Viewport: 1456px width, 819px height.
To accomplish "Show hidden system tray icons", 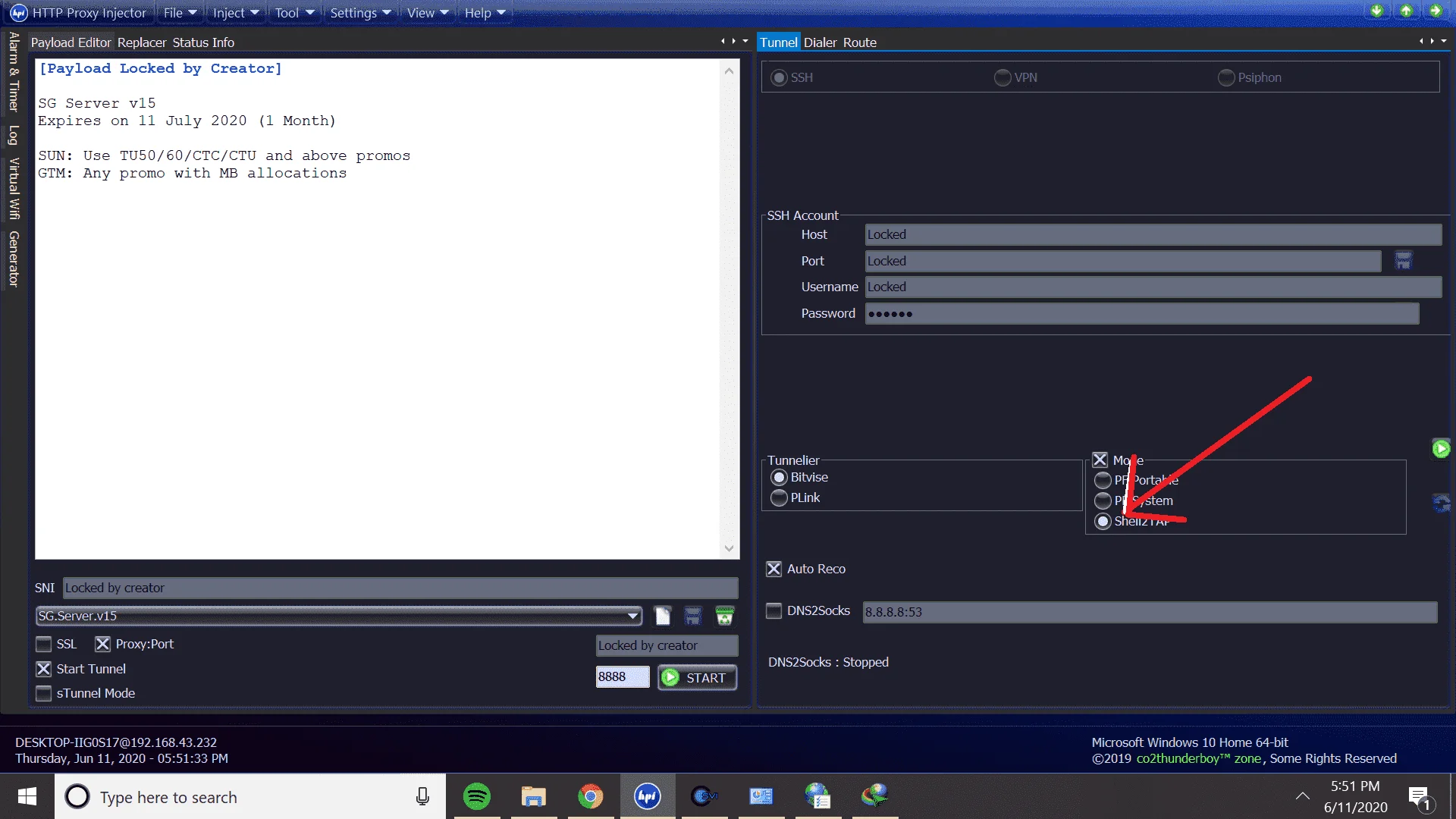I will (1302, 796).
